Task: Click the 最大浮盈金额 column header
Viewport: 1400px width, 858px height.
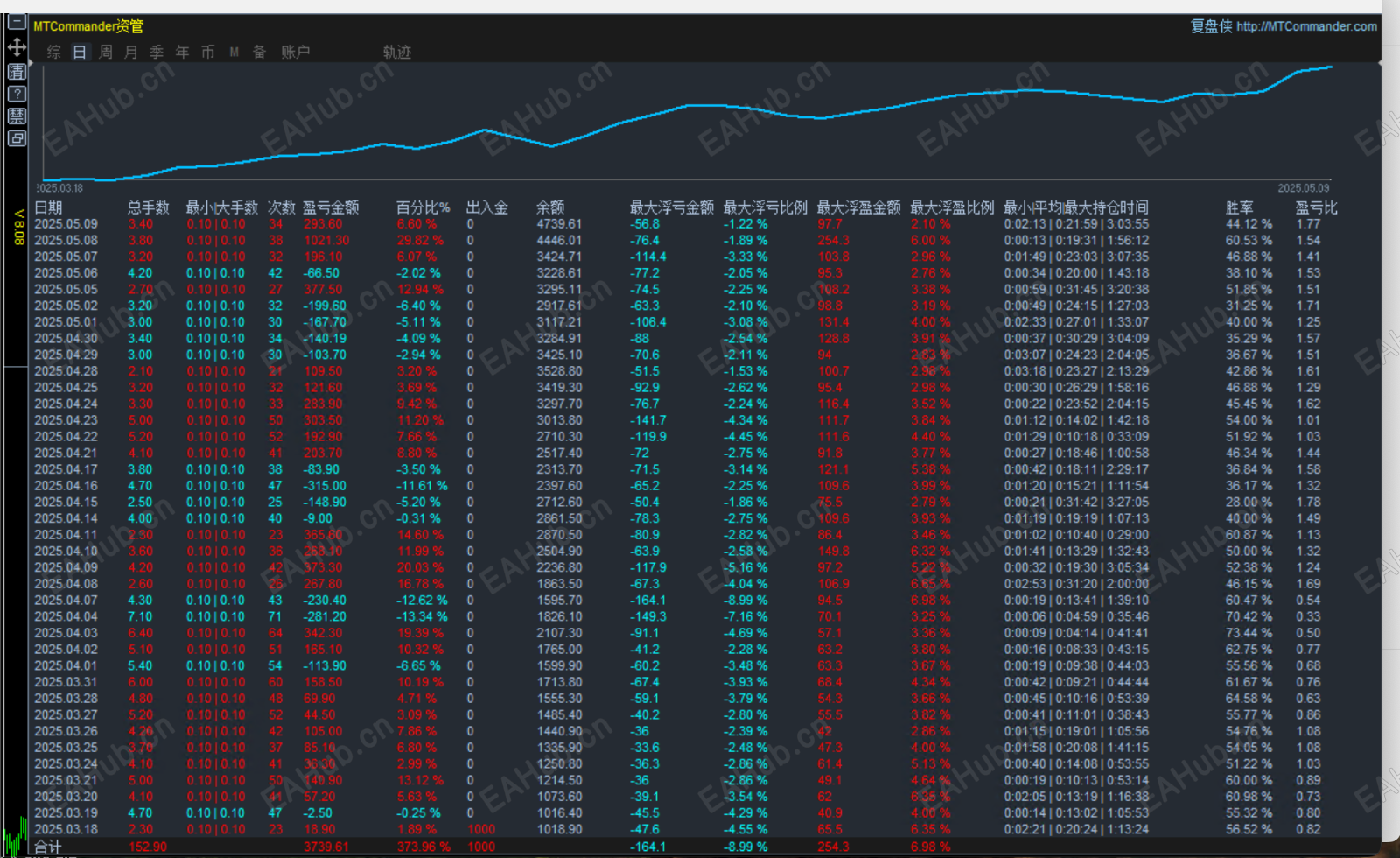Action: coord(859,207)
